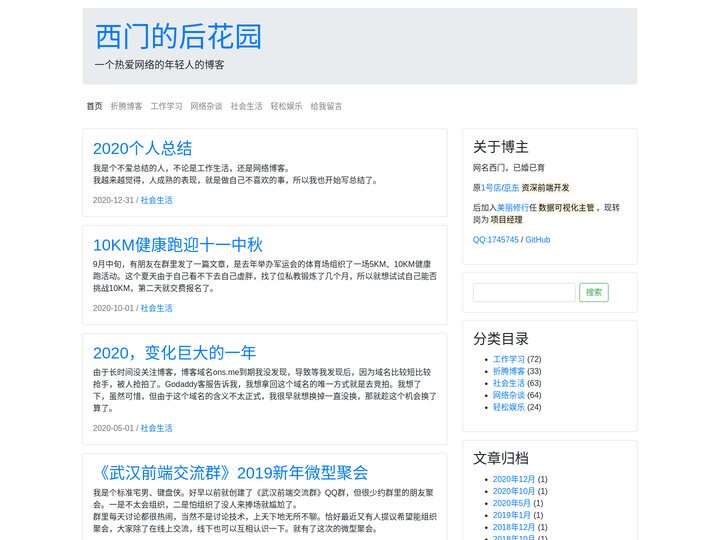Click the highlighted text 数据可视化主管
Screen dimensions: 720x540
pyautogui.click(x=567, y=208)
